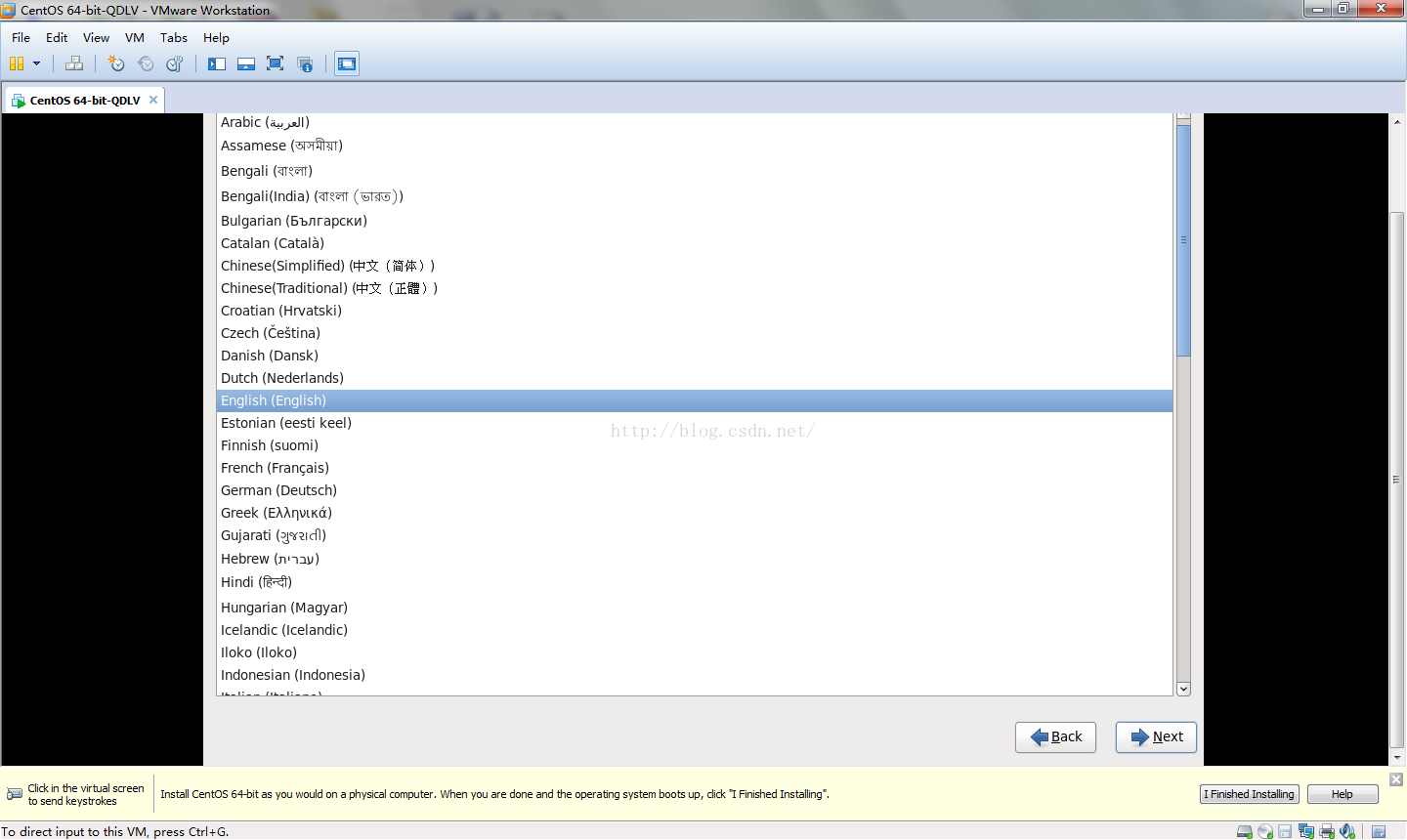This screenshot has height=840, width=1407.
Task: Open the Edit menu
Action: click(x=57, y=37)
